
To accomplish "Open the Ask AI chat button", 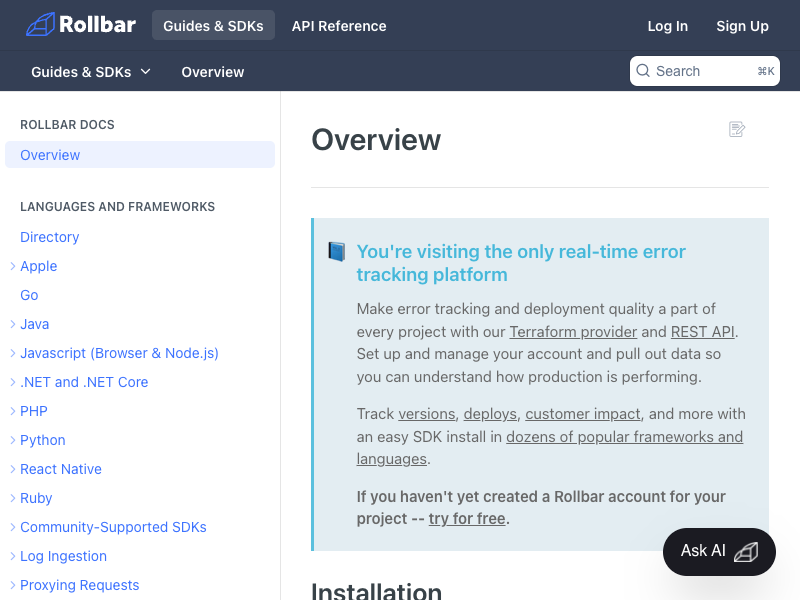I will click(x=719, y=552).
